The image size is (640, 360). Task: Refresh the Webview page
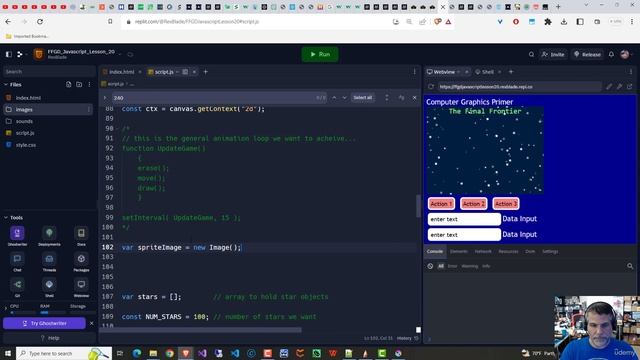(431, 87)
